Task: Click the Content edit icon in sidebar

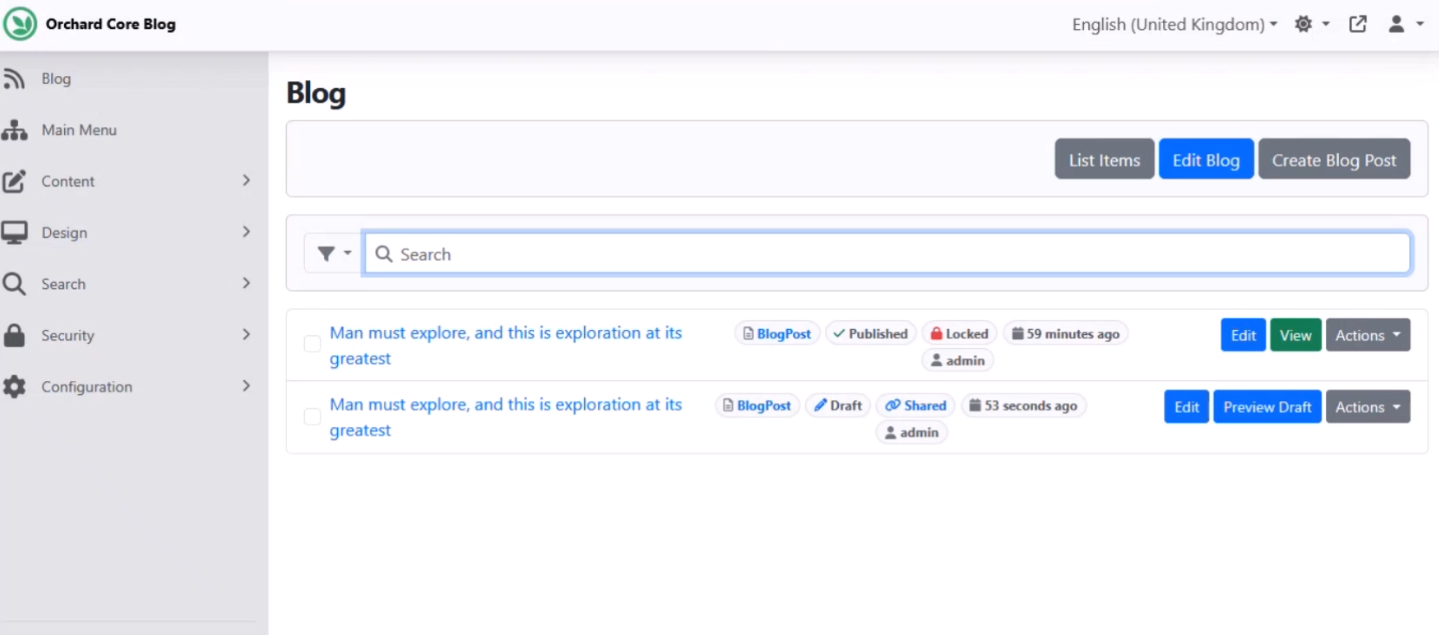Action: click(x=14, y=181)
